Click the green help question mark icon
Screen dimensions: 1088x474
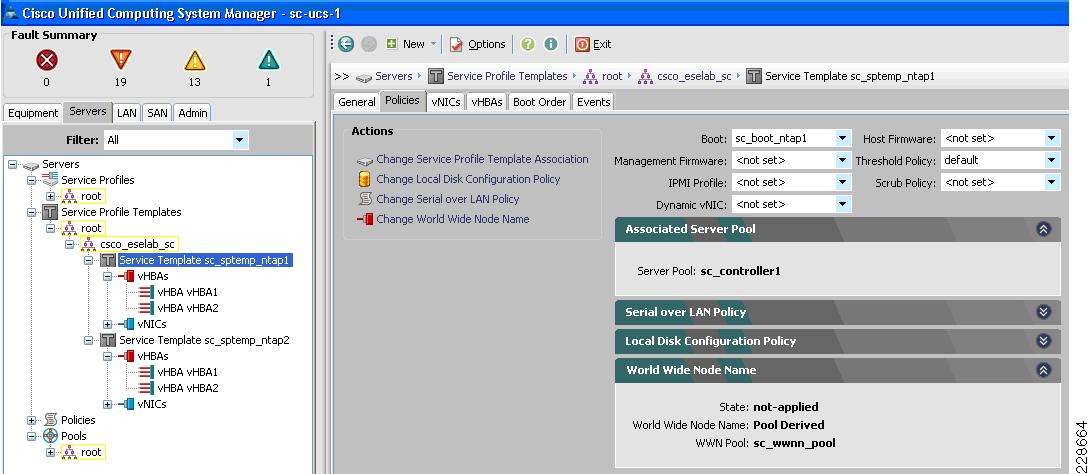(x=528, y=44)
